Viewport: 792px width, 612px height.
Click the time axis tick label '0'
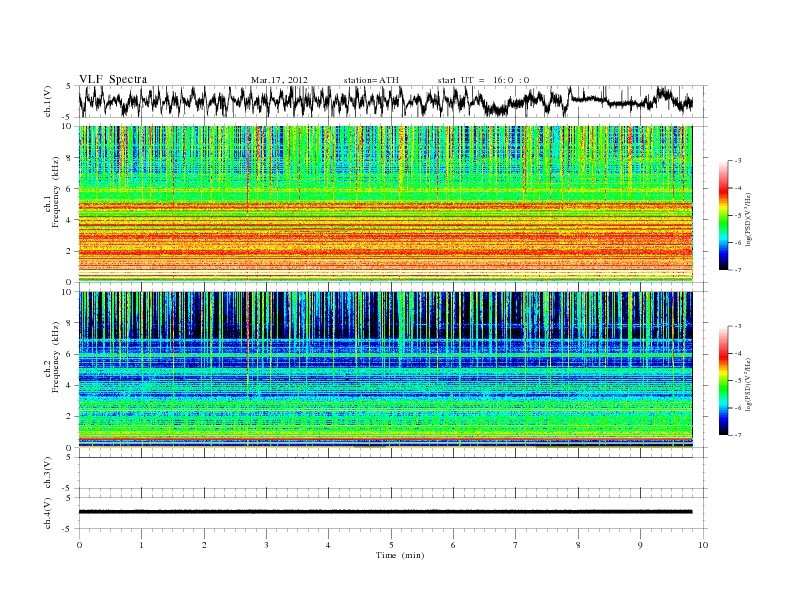79,545
